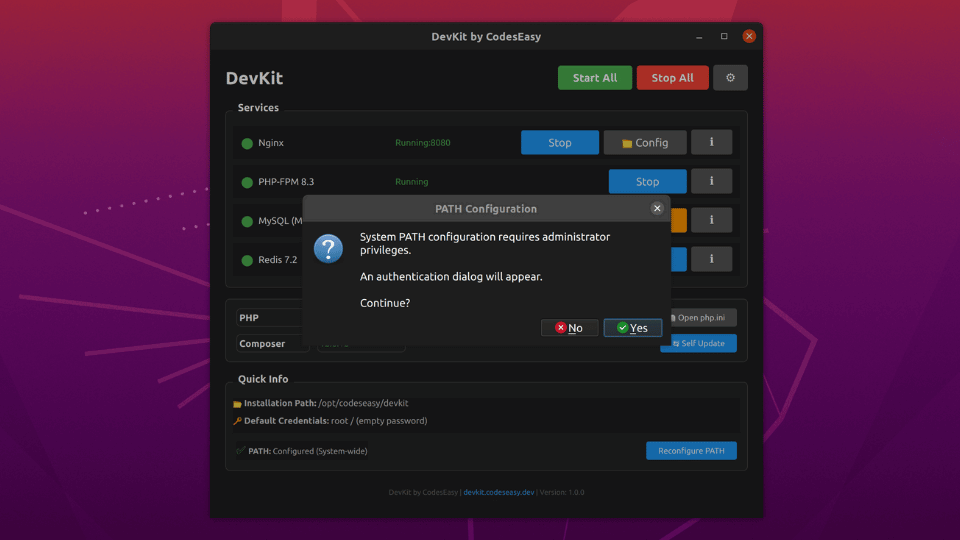This screenshot has height=540, width=960.
Task: Click Reconfigure PATH button
Action: point(691,451)
